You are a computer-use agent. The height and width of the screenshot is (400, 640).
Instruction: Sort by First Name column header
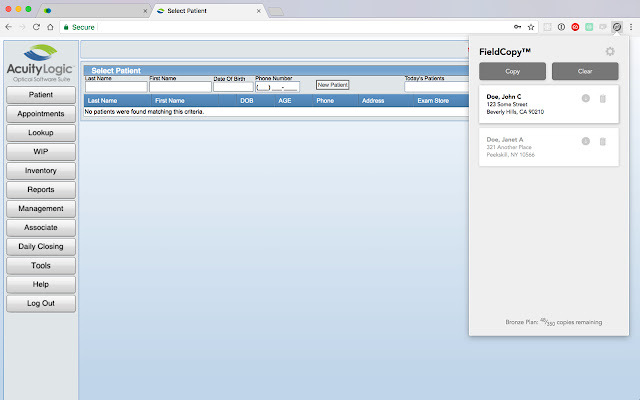click(x=170, y=100)
